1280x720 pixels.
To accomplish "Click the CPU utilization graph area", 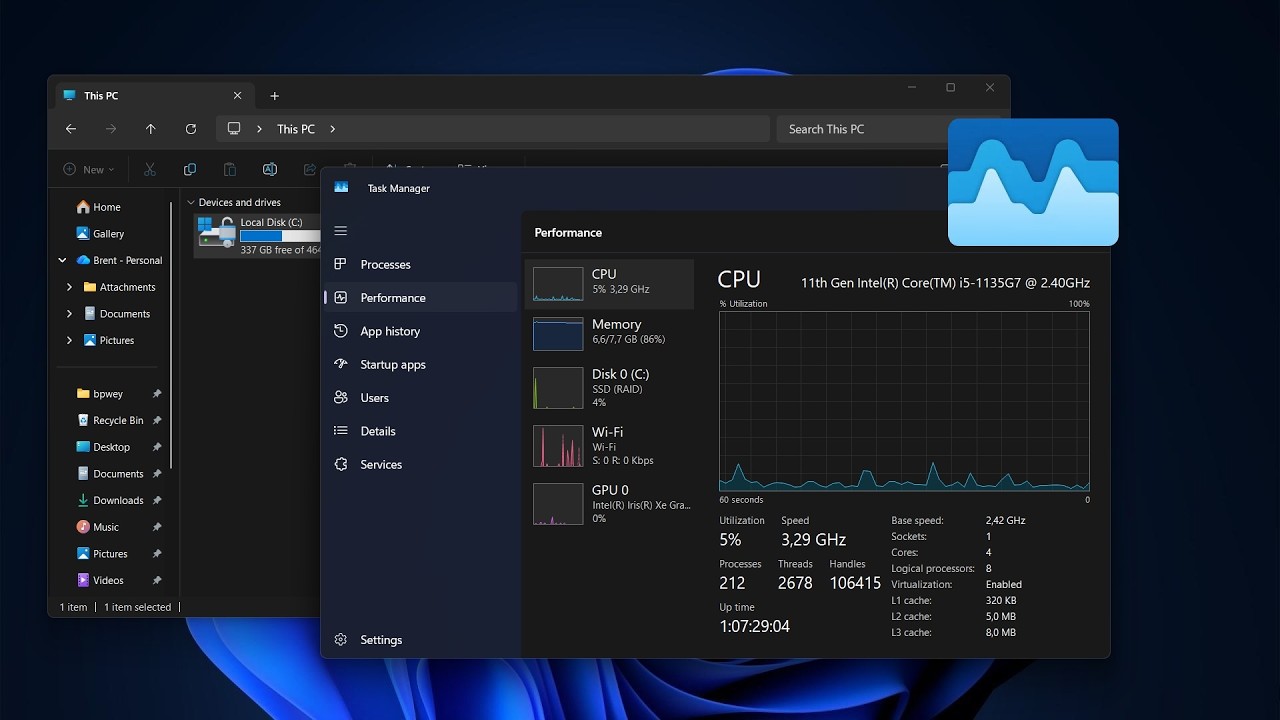I will coord(904,401).
